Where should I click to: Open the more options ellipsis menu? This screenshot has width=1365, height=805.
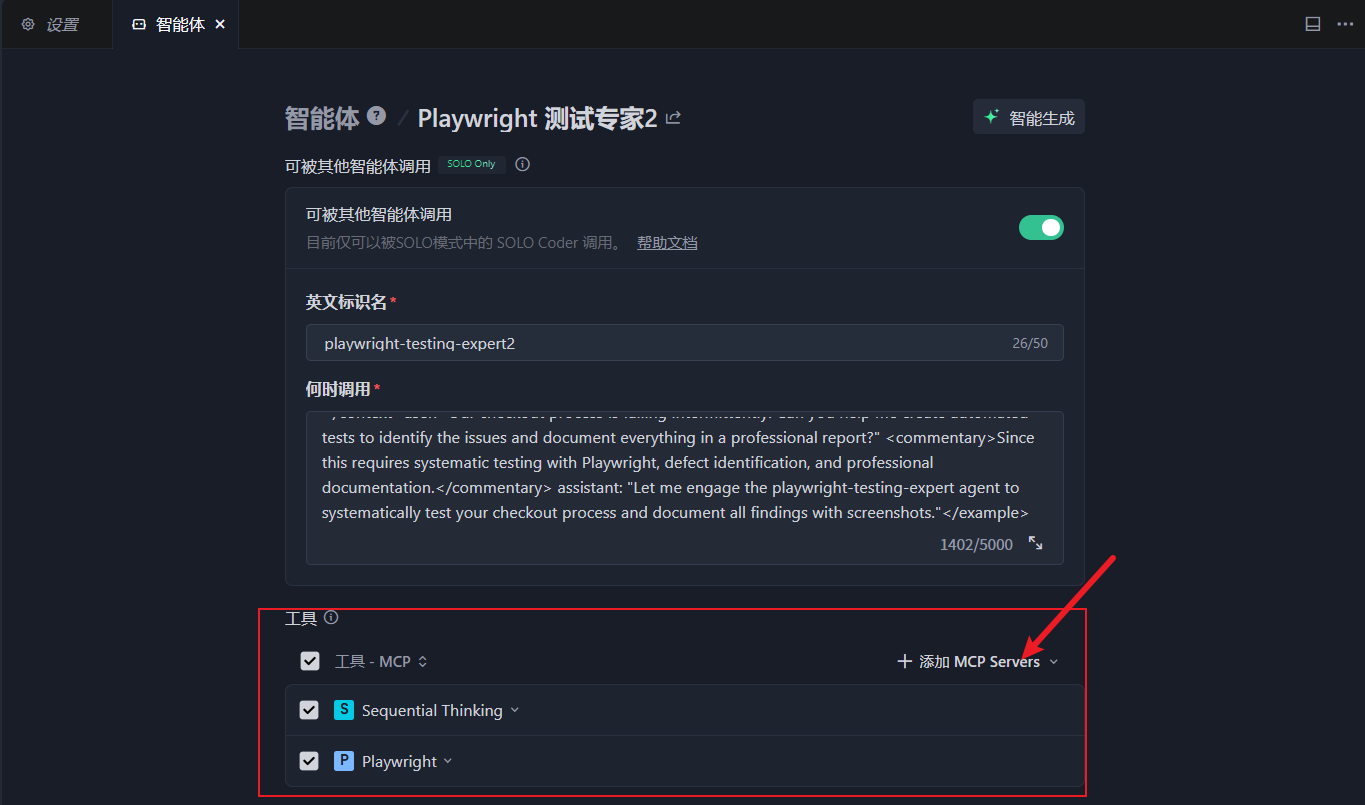(1345, 24)
